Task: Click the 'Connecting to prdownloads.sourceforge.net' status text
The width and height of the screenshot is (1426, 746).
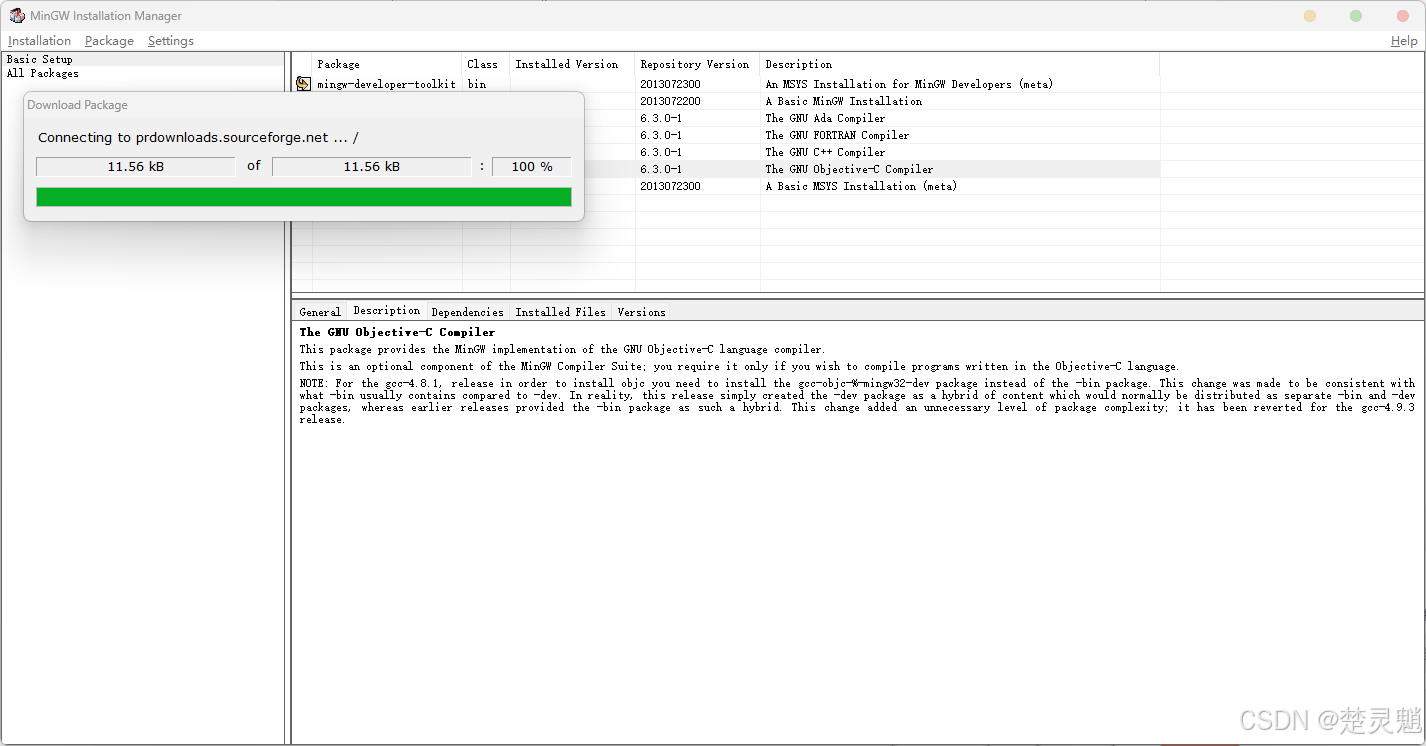Action: (x=198, y=138)
